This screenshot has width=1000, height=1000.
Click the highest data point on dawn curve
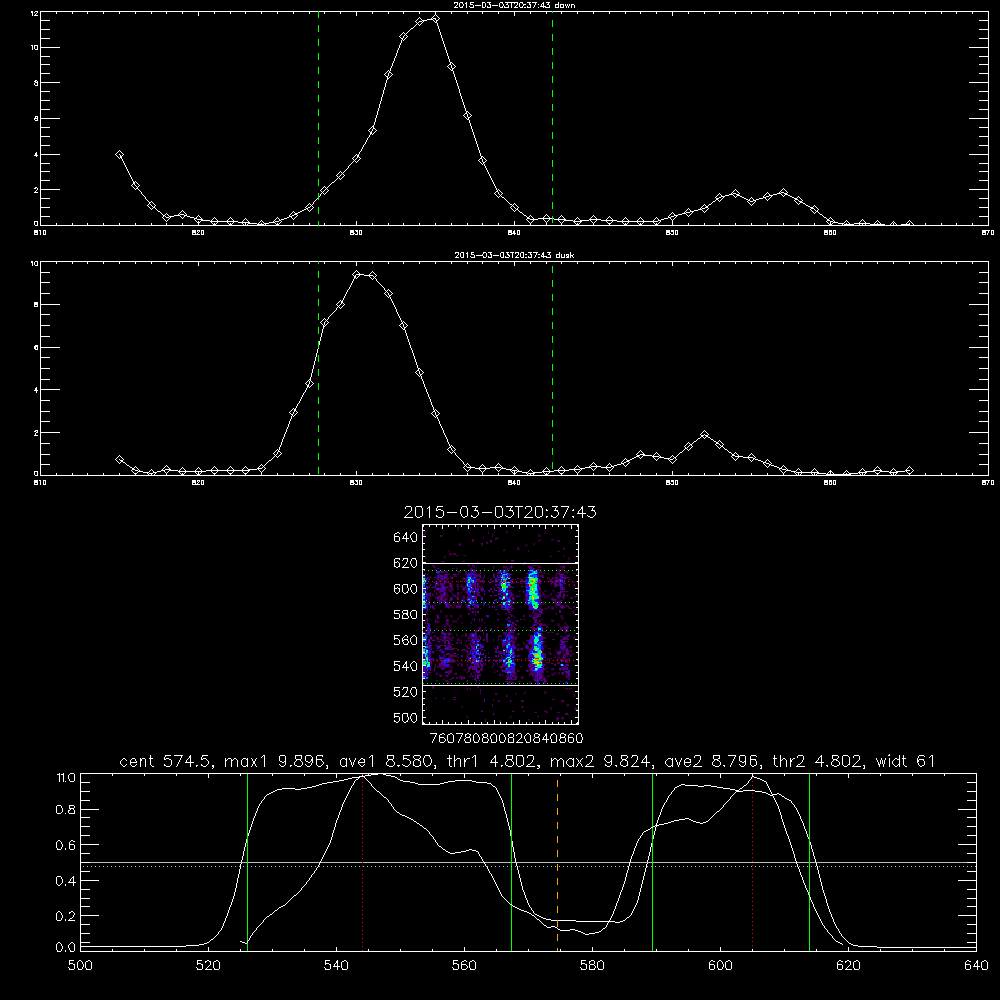tap(435, 18)
